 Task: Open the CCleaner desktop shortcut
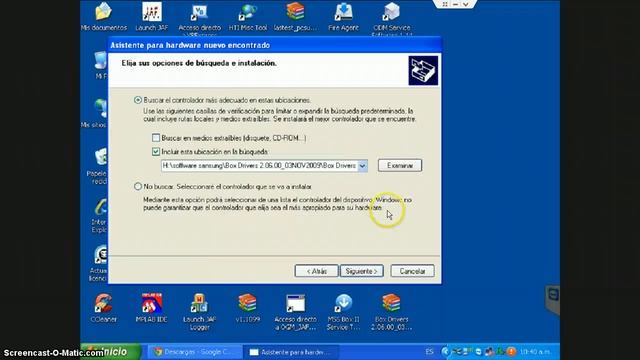click(104, 308)
